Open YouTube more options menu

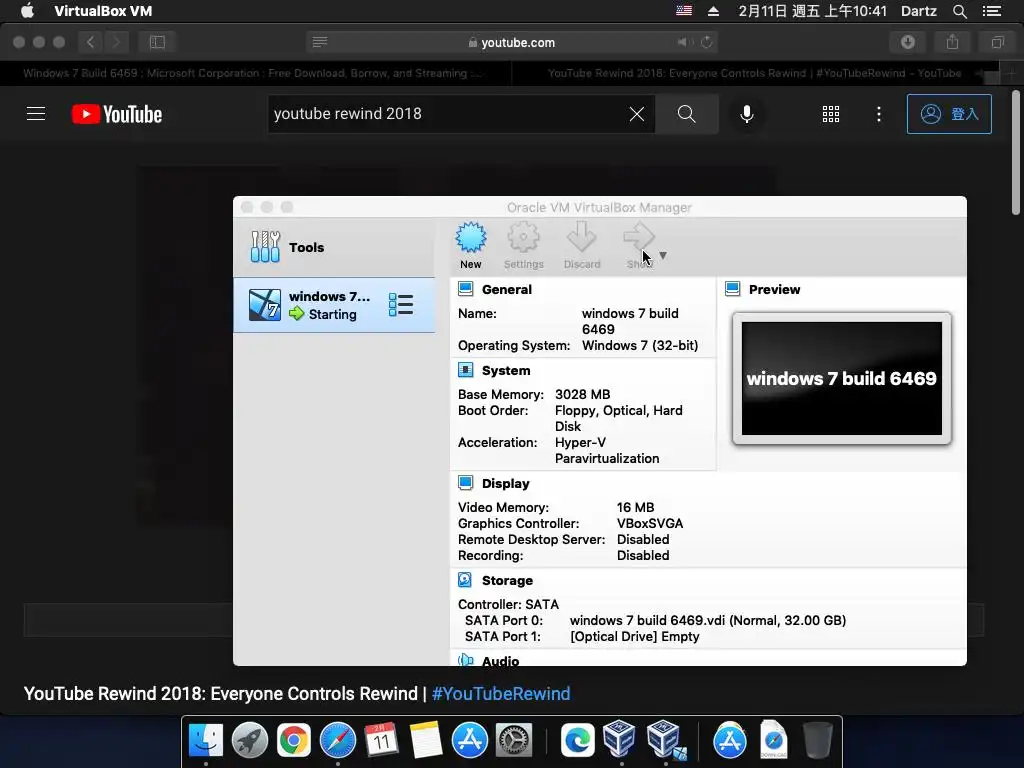click(878, 114)
